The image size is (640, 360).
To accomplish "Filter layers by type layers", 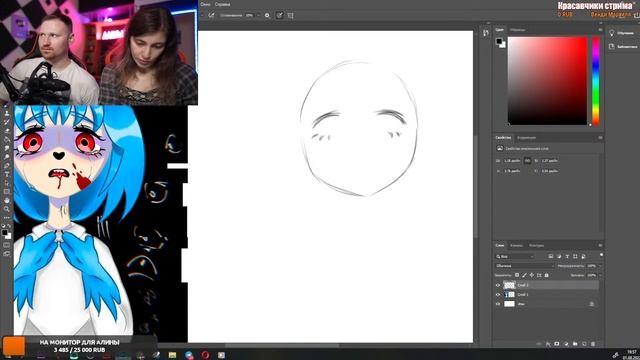I will point(567,256).
